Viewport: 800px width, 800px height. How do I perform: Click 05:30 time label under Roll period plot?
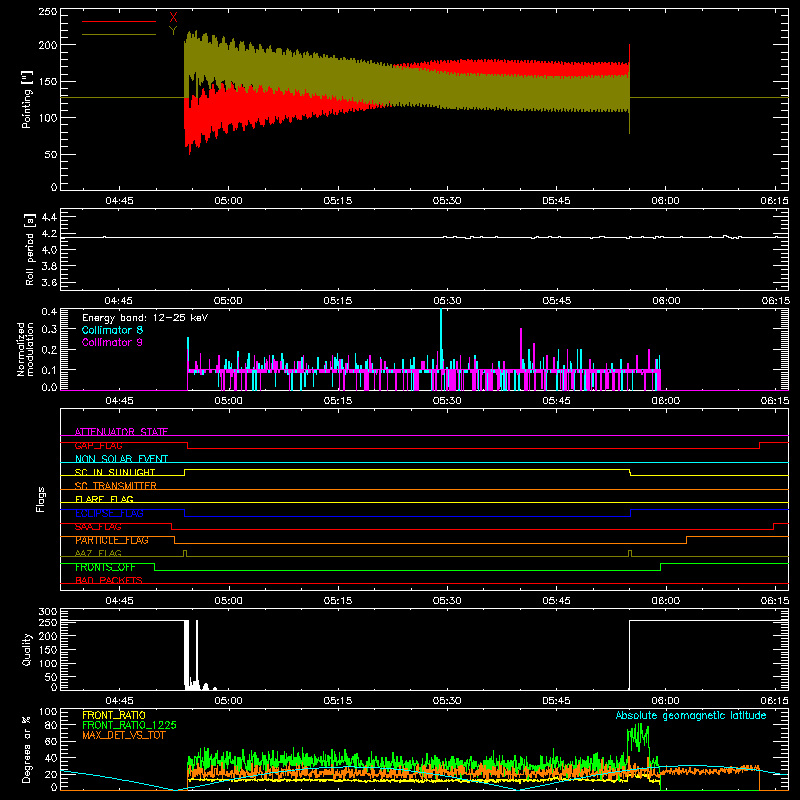pos(447,301)
